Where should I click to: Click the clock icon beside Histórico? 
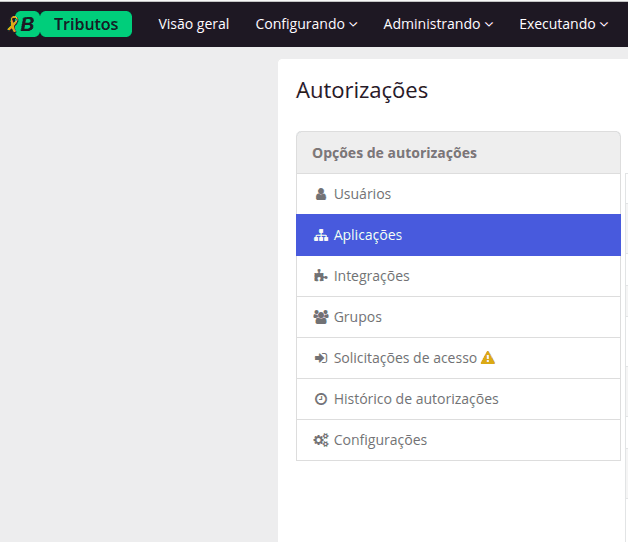coord(321,399)
